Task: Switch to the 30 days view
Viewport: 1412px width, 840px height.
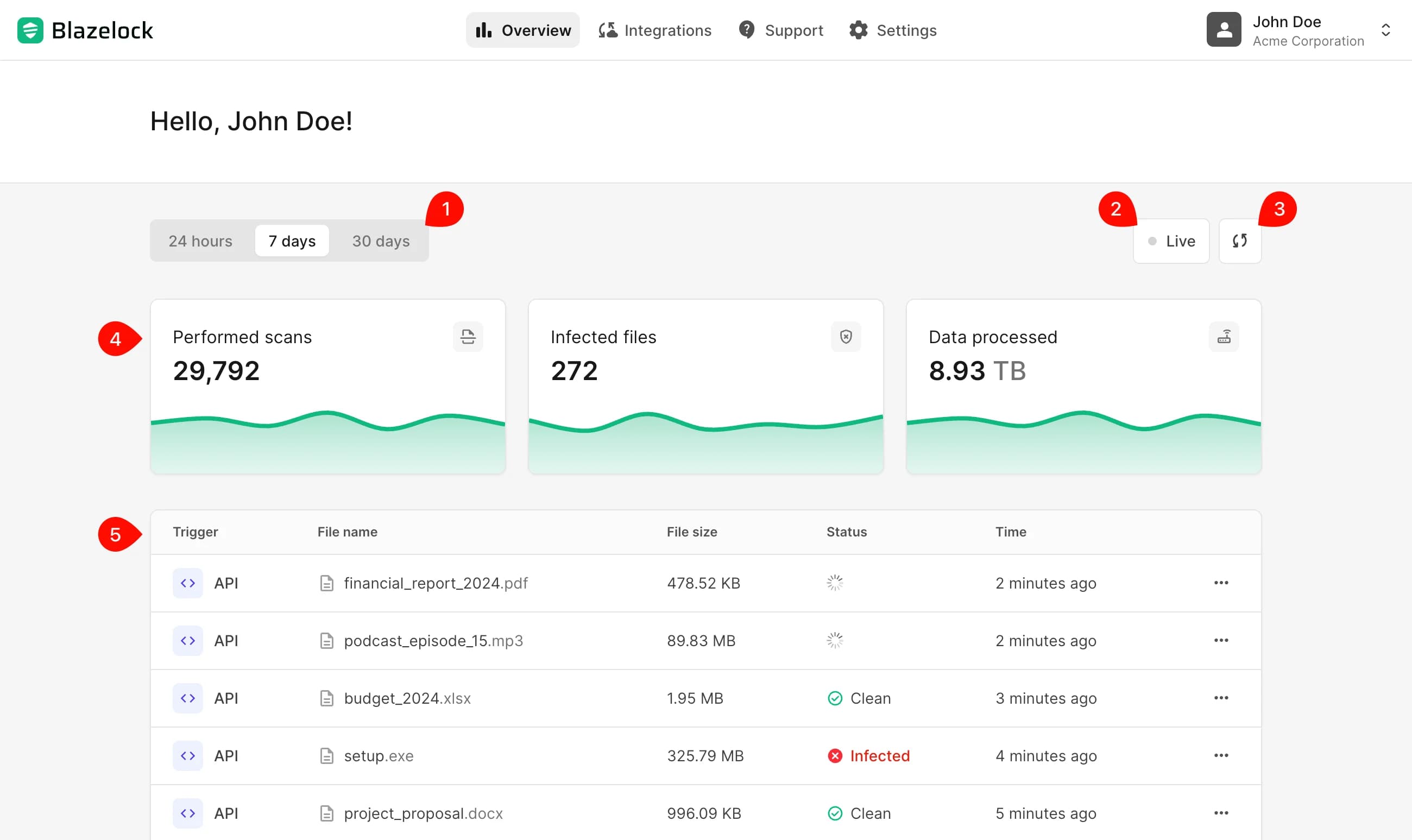Action: tap(381, 241)
